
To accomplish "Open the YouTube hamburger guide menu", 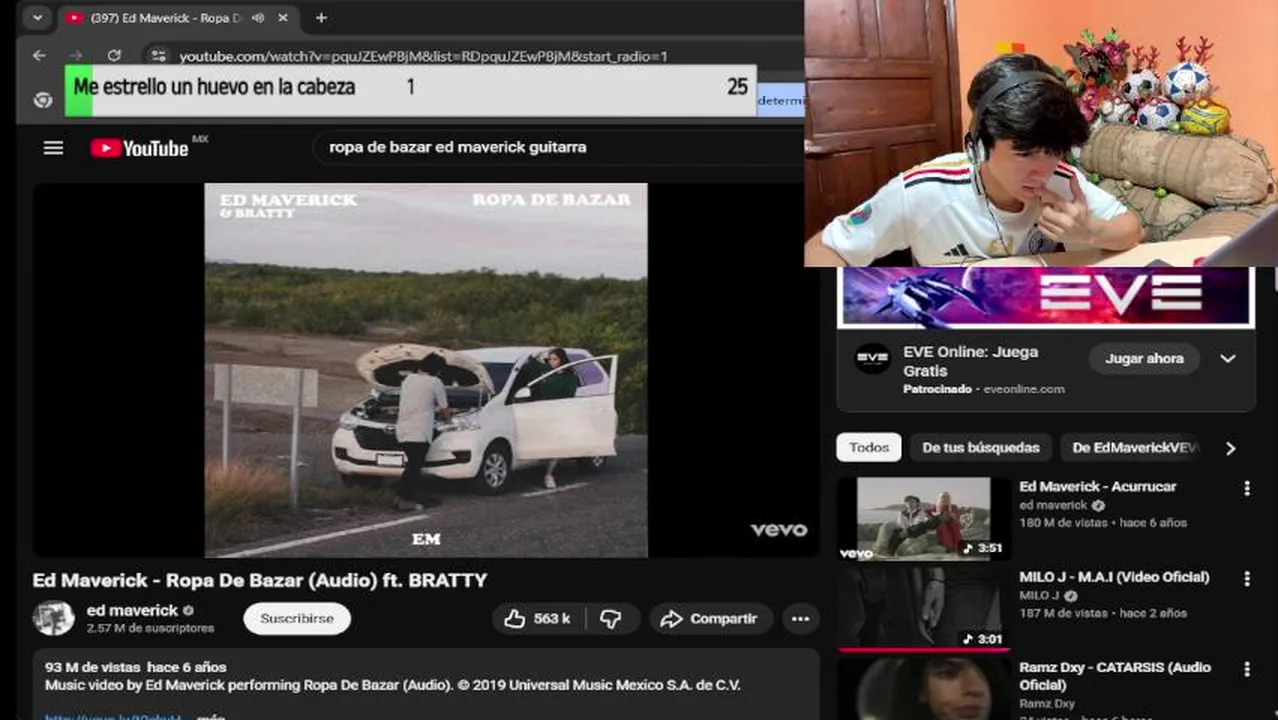I will (53, 148).
